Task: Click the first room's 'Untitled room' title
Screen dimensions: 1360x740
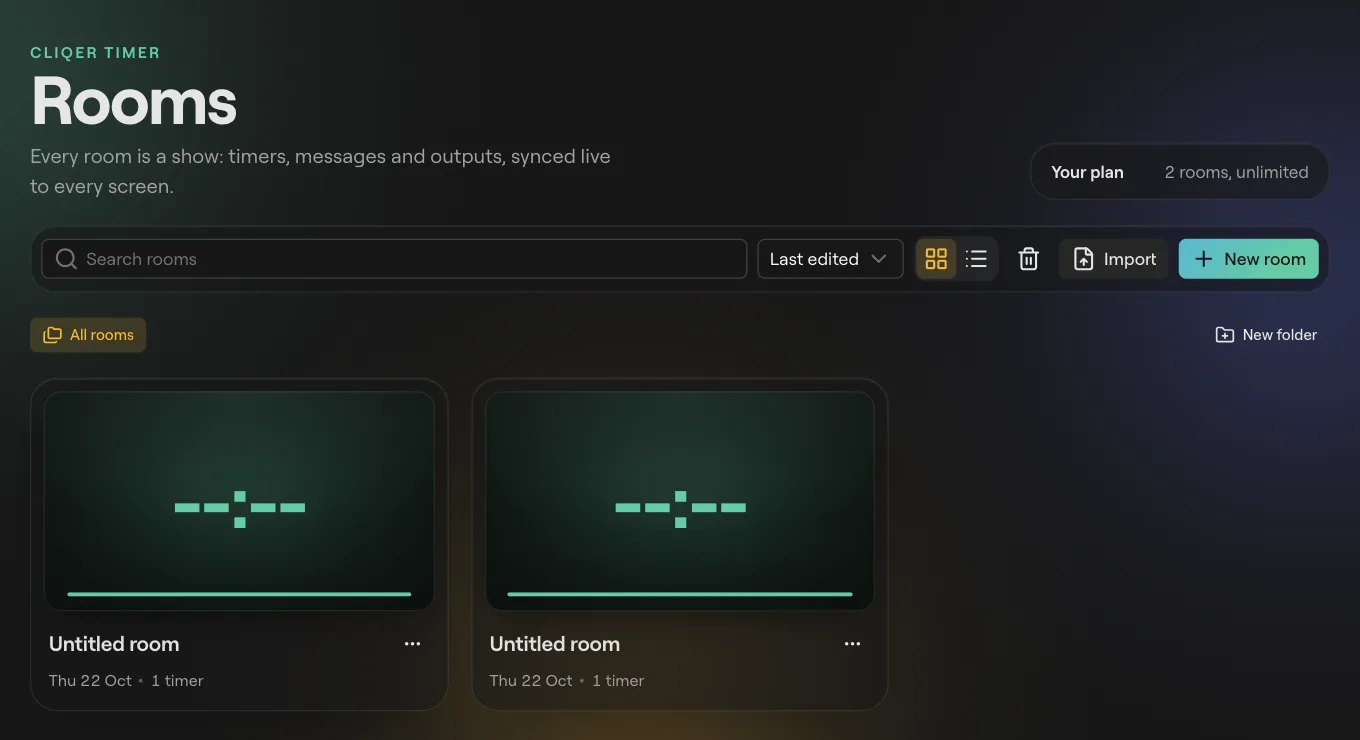Action: click(x=114, y=644)
